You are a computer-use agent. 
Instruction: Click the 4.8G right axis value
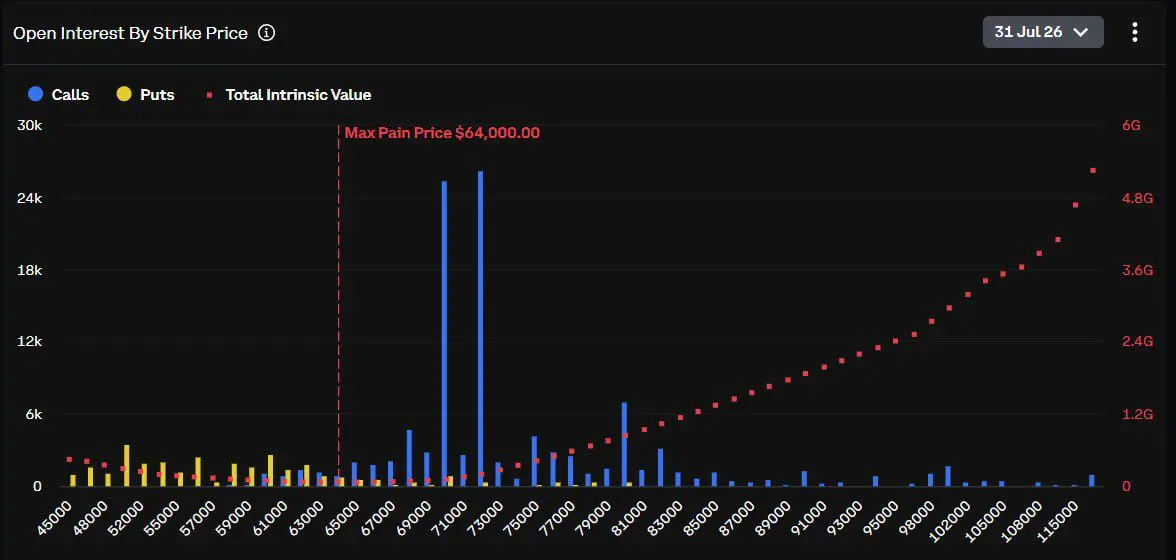(1137, 198)
